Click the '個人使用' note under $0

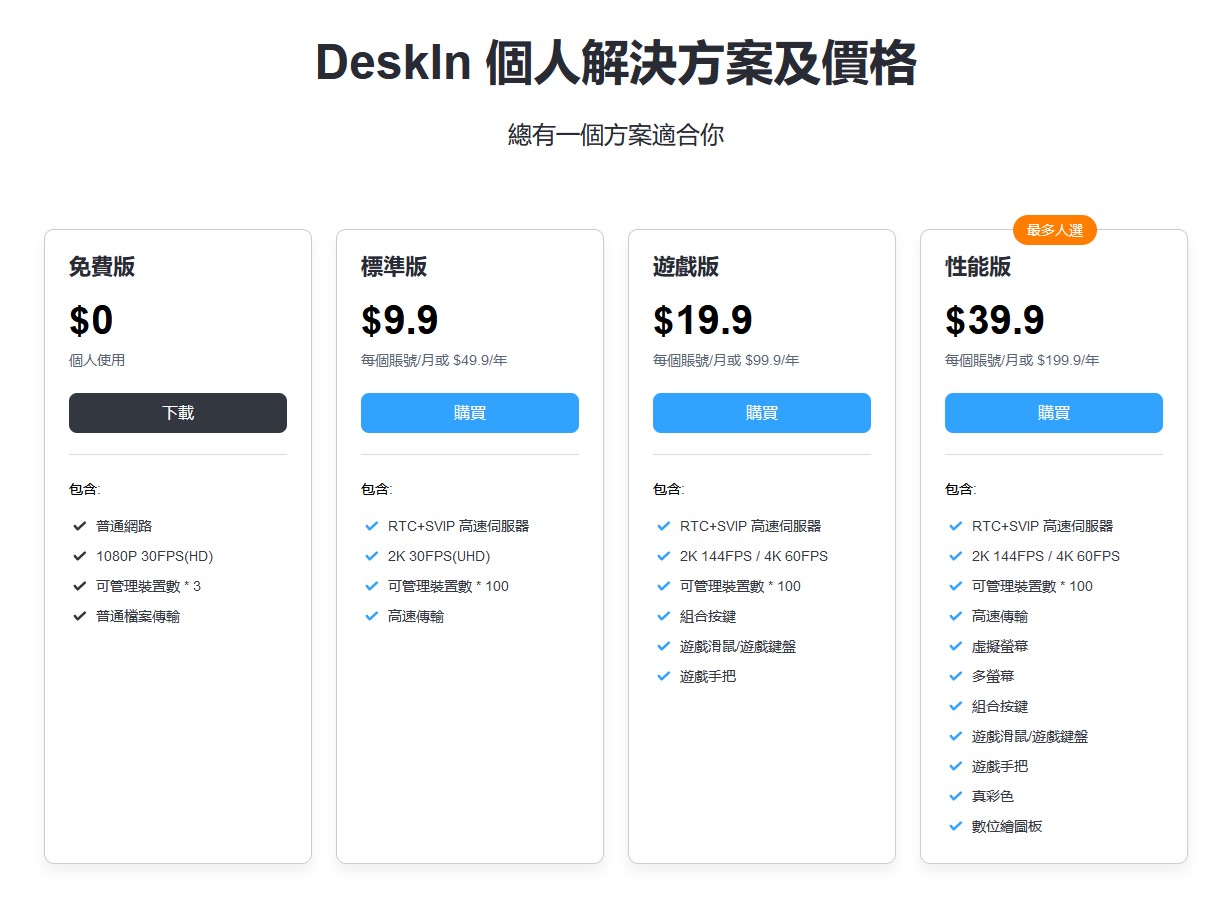97,360
